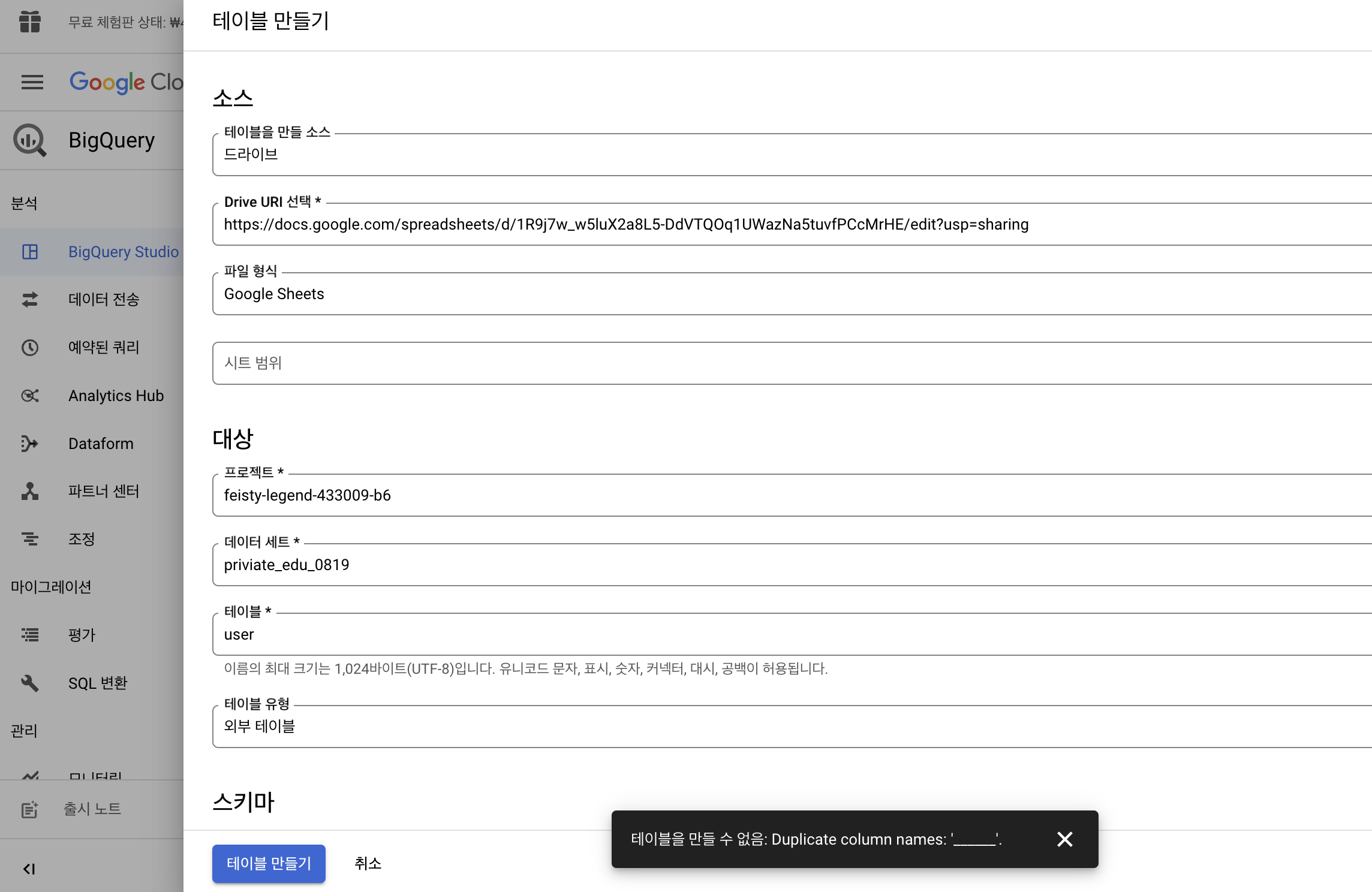Click the Partner Center icon
The width and height of the screenshot is (1372, 892).
[x=30, y=492]
